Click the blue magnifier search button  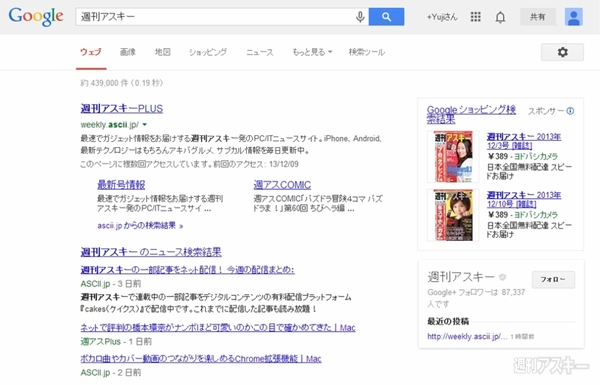click(386, 17)
